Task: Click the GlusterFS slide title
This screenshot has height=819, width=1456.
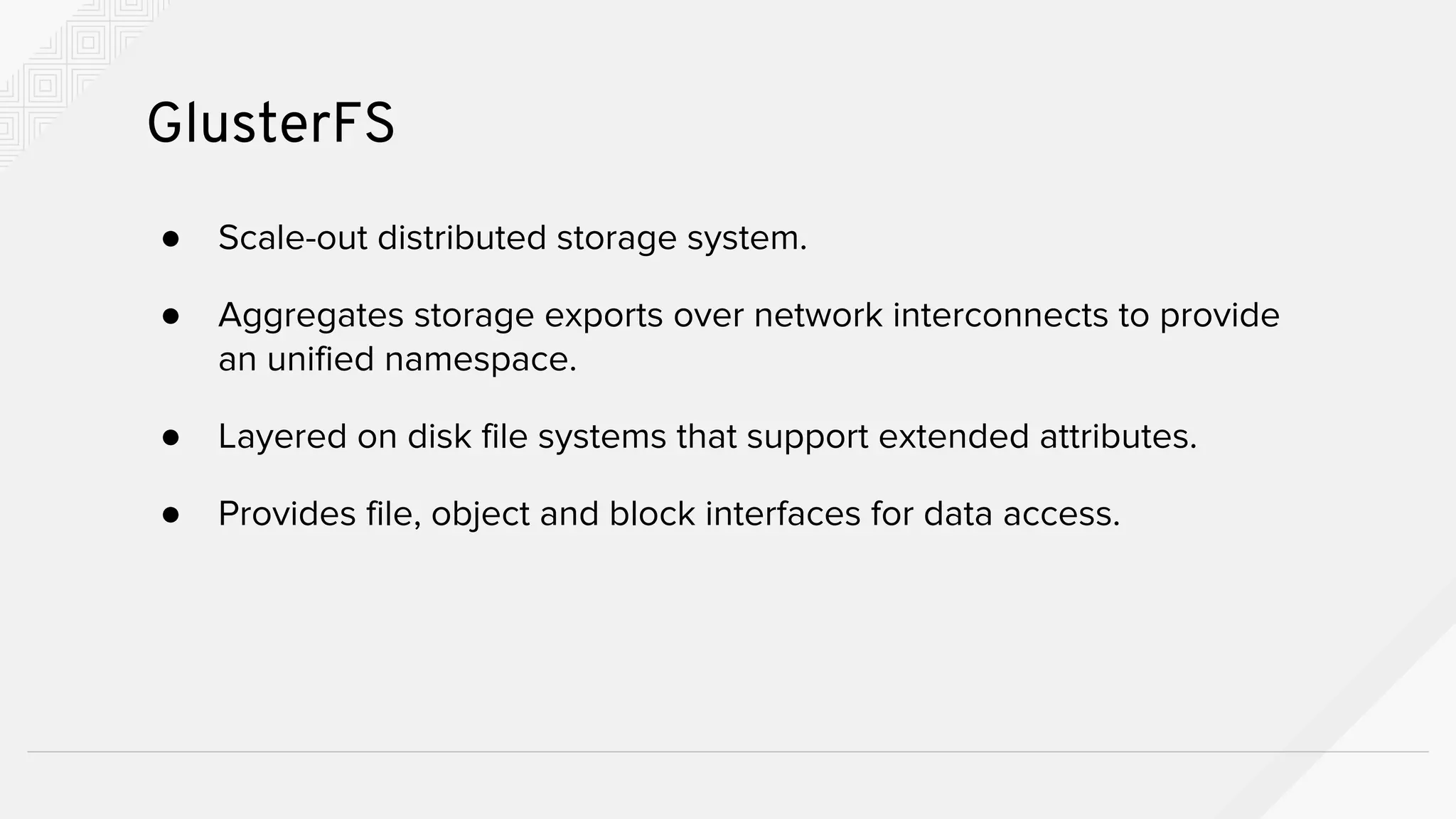Action: point(270,124)
